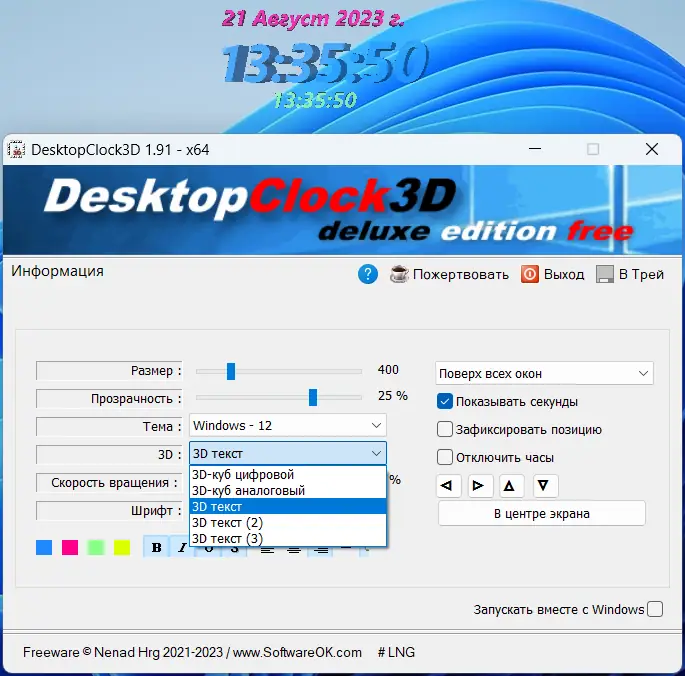Click the Прозрачность value 25 %
This screenshot has width=685, height=676.
click(x=392, y=395)
